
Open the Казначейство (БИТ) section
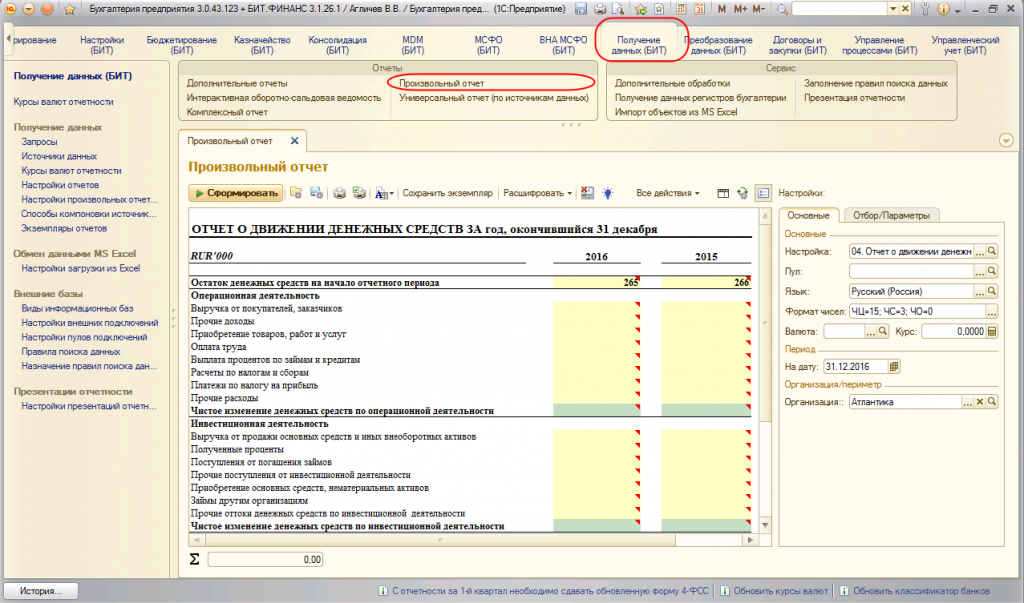click(x=262, y=44)
